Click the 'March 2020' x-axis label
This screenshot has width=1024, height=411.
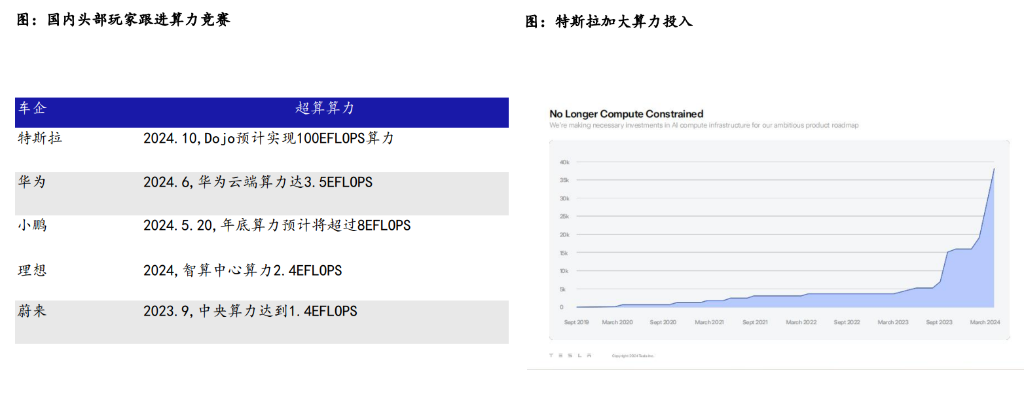[616, 322]
